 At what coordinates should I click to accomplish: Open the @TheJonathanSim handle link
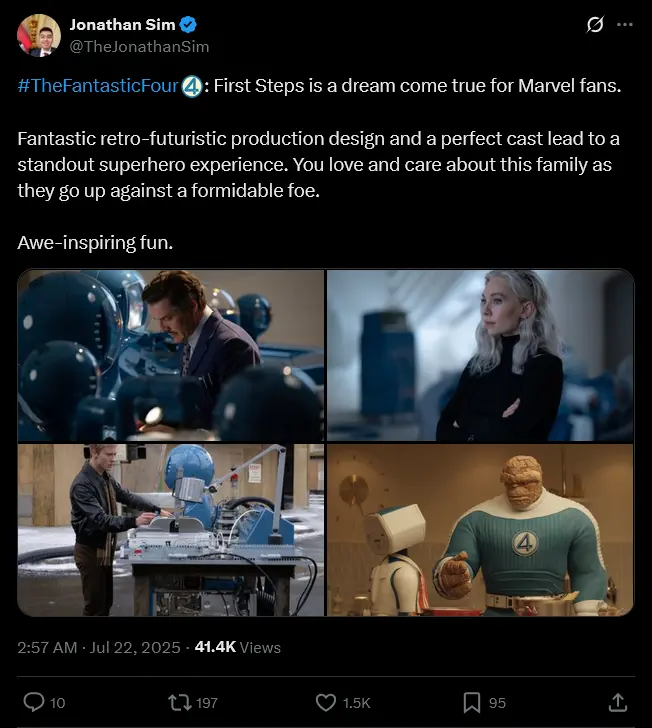pos(139,46)
